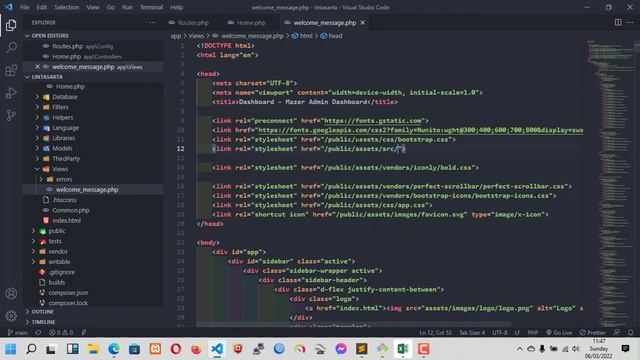Open Common.php in the file tree
Image resolution: width=640 pixels, height=360 pixels.
(x=70, y=210)
